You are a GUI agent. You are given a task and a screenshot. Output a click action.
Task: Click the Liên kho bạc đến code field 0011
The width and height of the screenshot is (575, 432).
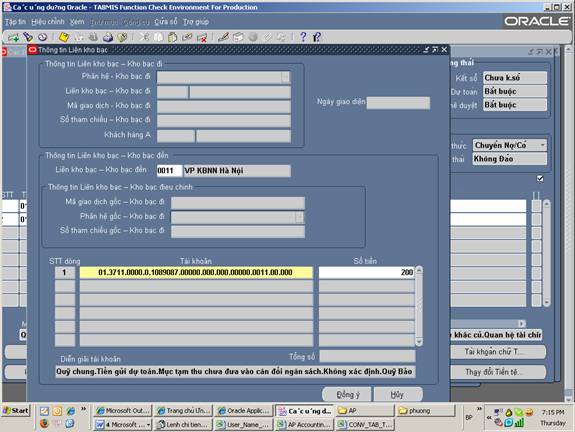169,171
